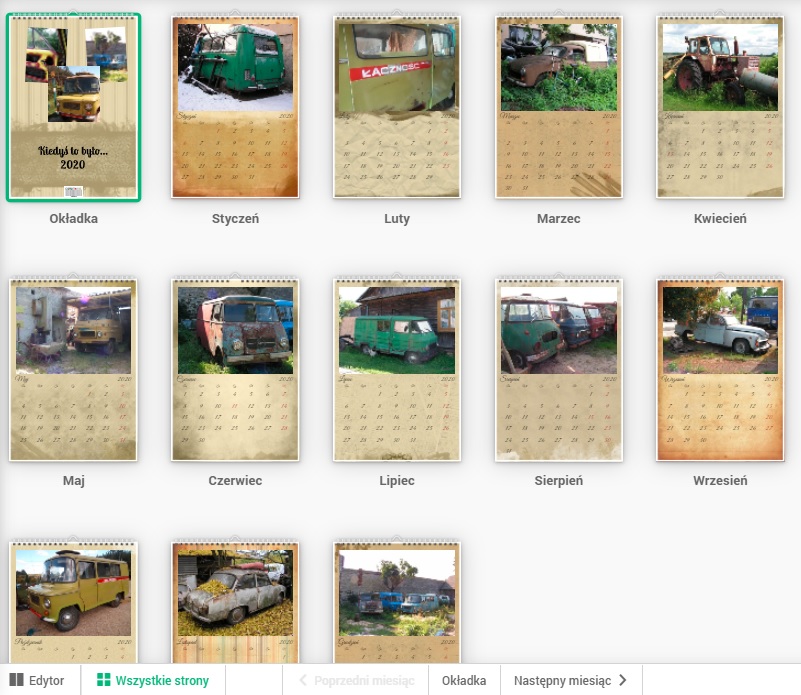Open the Czerwiec calendar page thumbnail
The width and height of the screenshot is (801, 695).
(235, 370)
